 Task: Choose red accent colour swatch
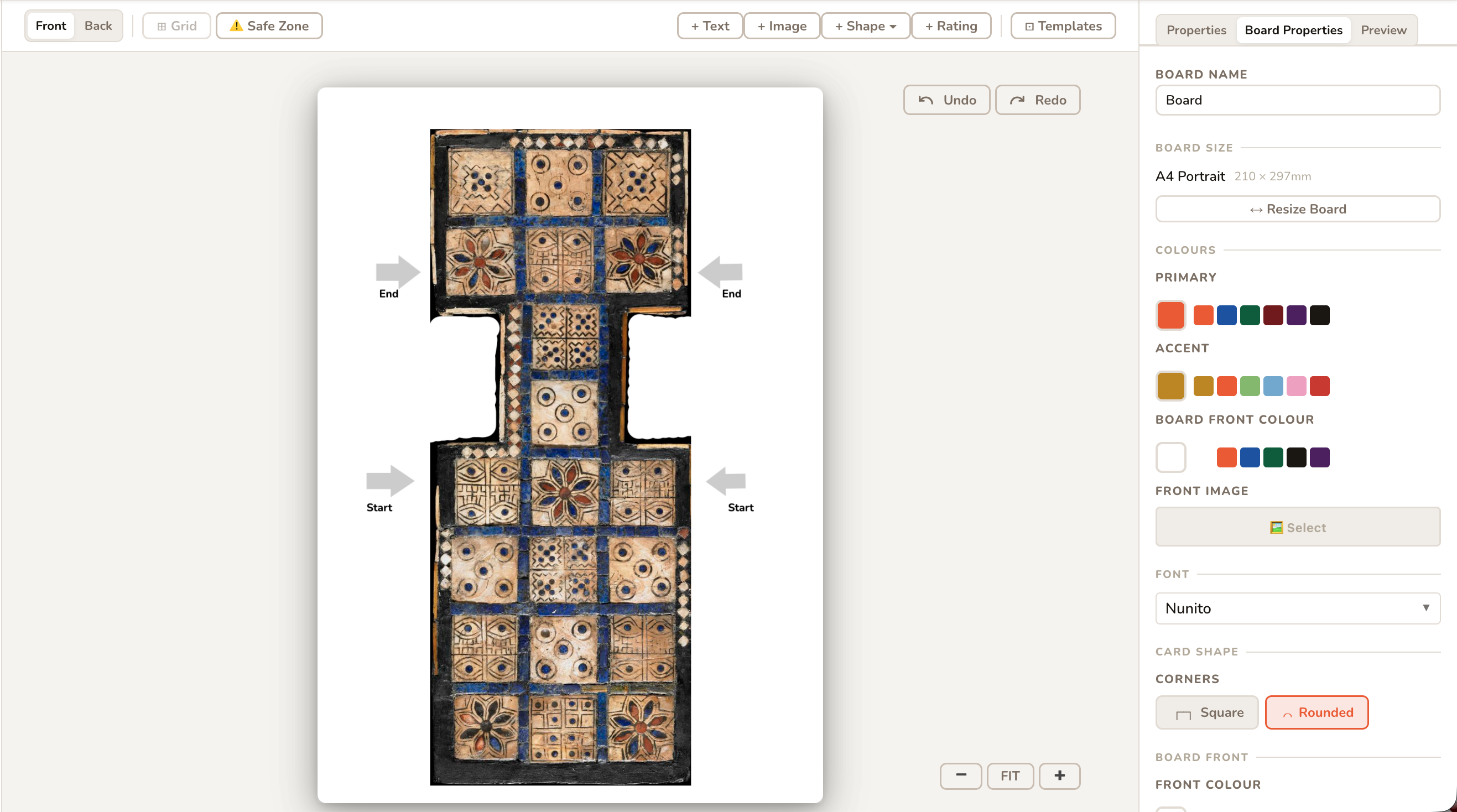pyautogui.click(x=1319, y=386)
